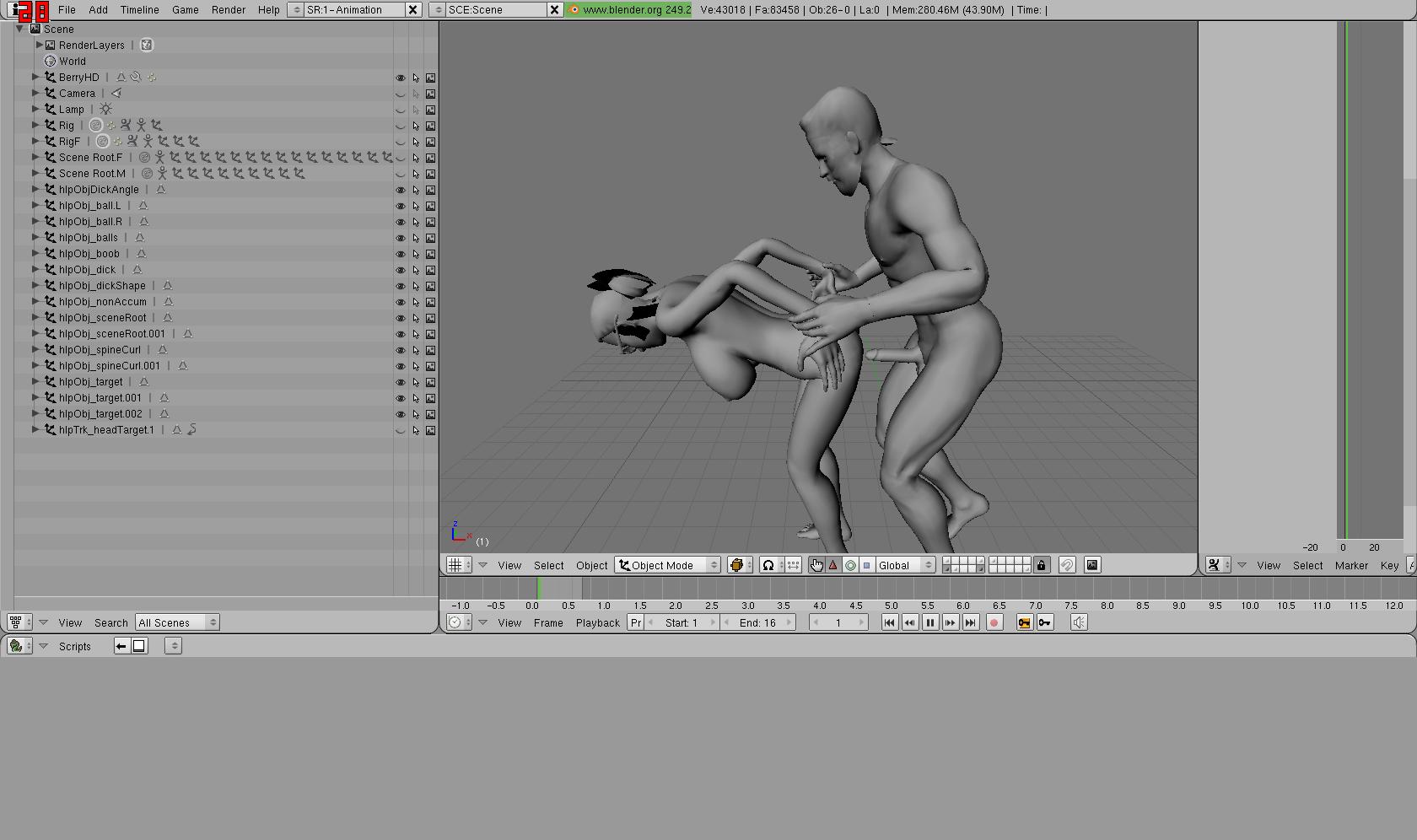
Task: Select the rotate manipulator circle icon
Action: (850, 565)
